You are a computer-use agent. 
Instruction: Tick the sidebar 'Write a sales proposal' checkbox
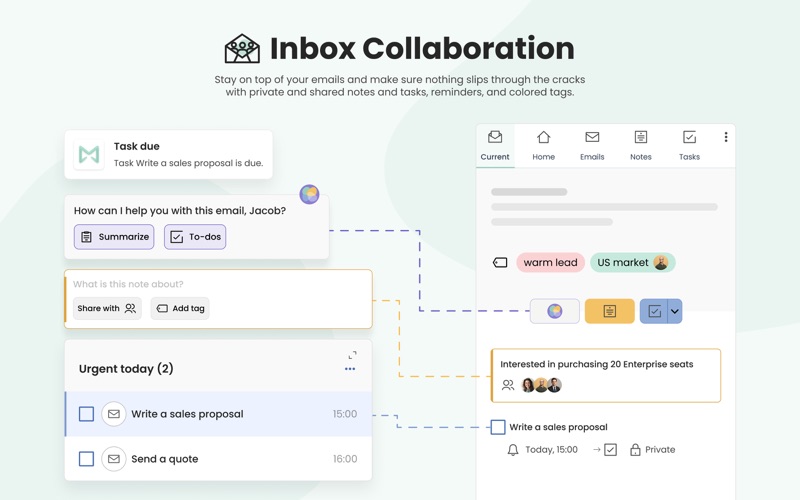(x=498, y=427)
